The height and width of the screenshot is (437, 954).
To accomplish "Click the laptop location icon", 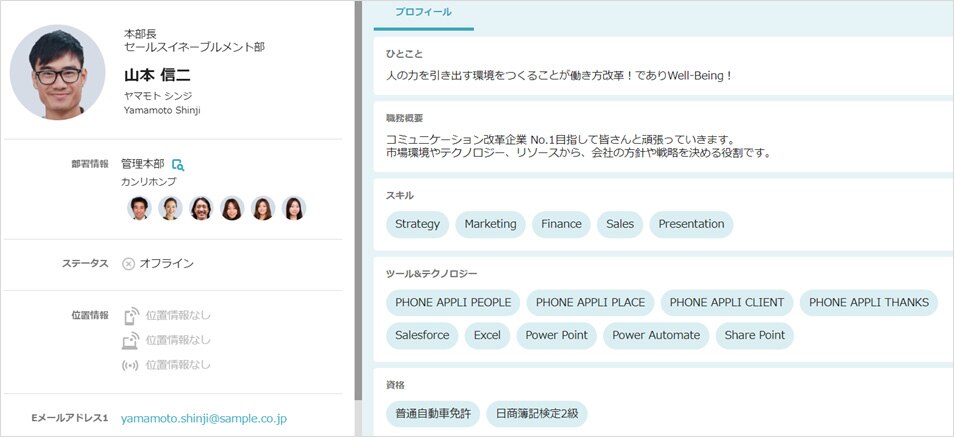I will tap(130, 340).
